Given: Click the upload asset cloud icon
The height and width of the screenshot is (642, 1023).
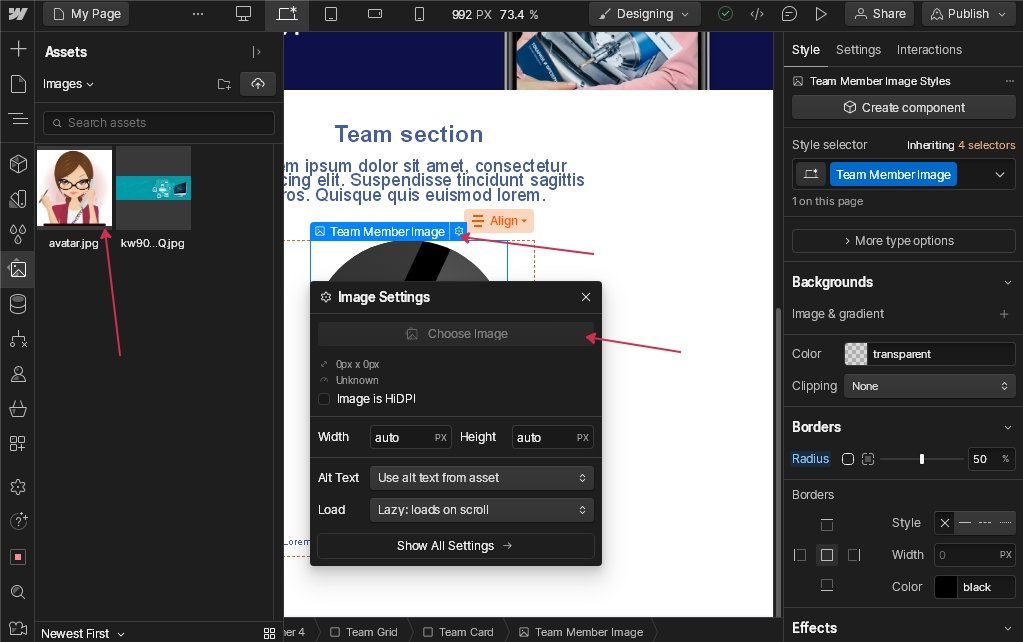Looking at the screenshot, I should pyautogui.click(x=257, y=84).
